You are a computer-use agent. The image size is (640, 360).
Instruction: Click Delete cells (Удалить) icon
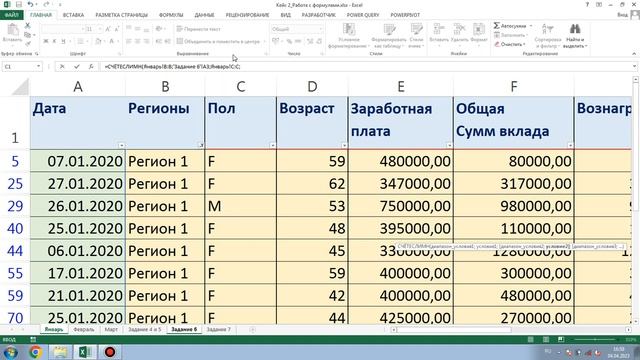point(460,29)
